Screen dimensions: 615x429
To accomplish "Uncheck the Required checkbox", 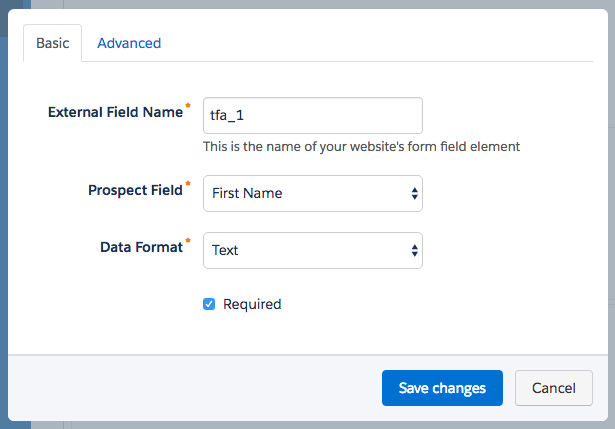I will point(209,304).
